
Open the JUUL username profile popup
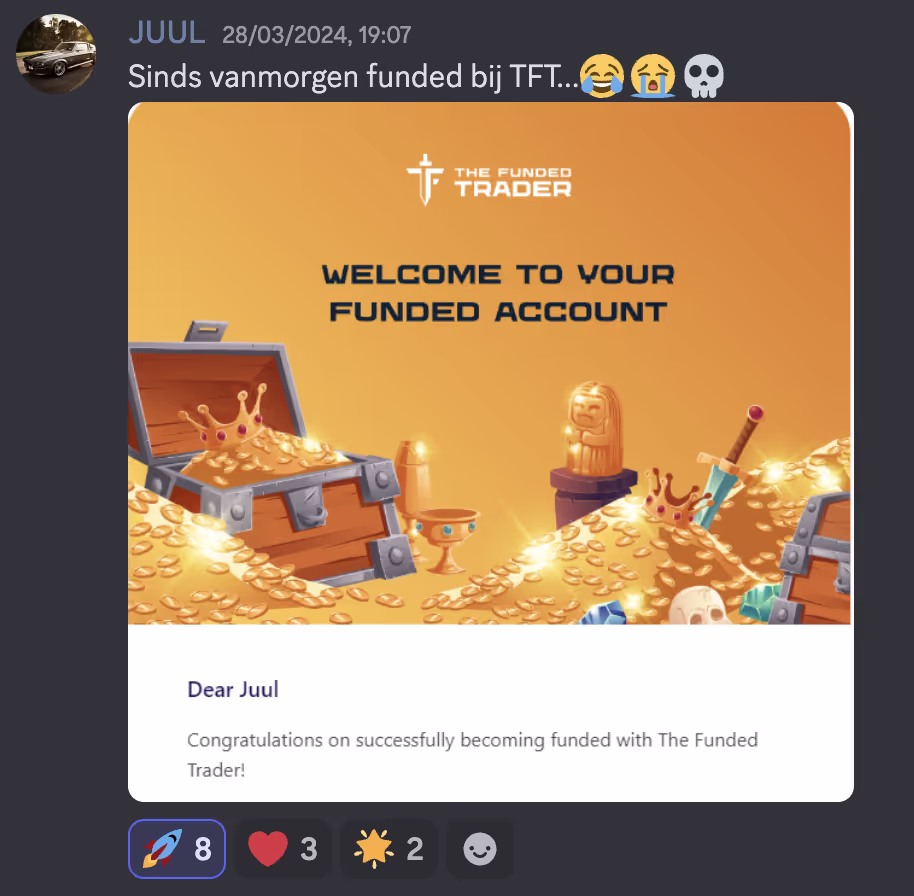pos(167,33)
